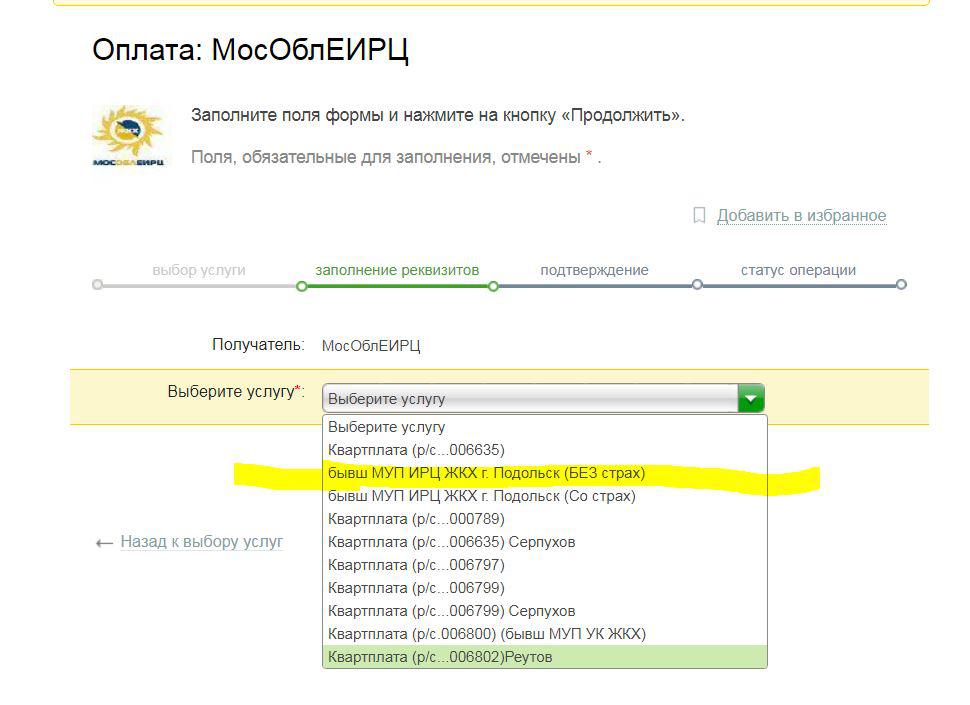970x705 pixels.
Task: Pick Квартплата (р/с...006635) Серпухов
Action: pyautogui.click(x=451, y=542)
